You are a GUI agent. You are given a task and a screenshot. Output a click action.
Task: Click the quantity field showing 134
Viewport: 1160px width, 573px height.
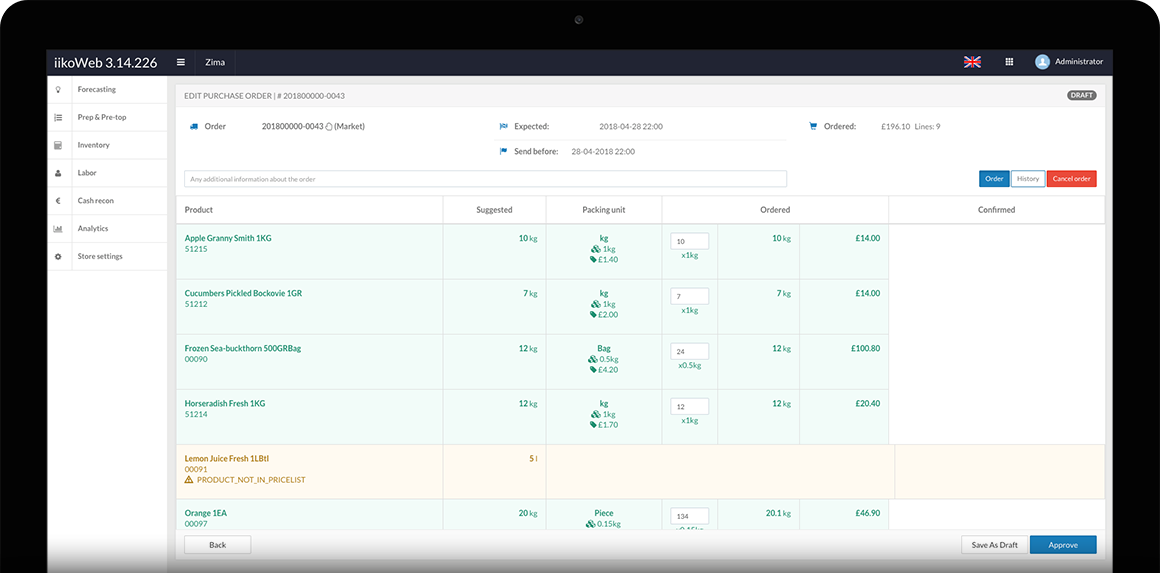pyautogui.click(x=689, y=516)
